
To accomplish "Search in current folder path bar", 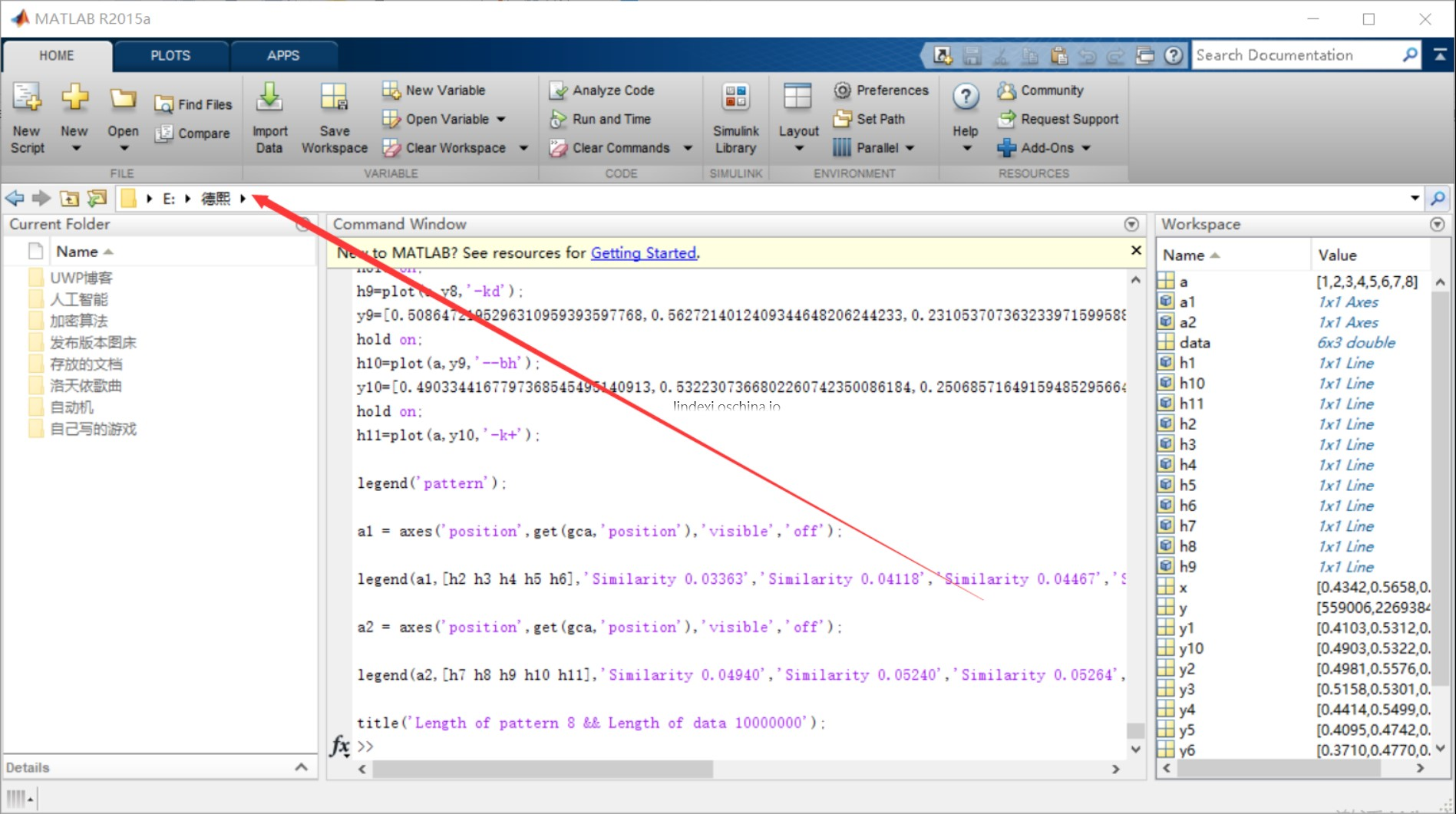I will coord(1438,199).
